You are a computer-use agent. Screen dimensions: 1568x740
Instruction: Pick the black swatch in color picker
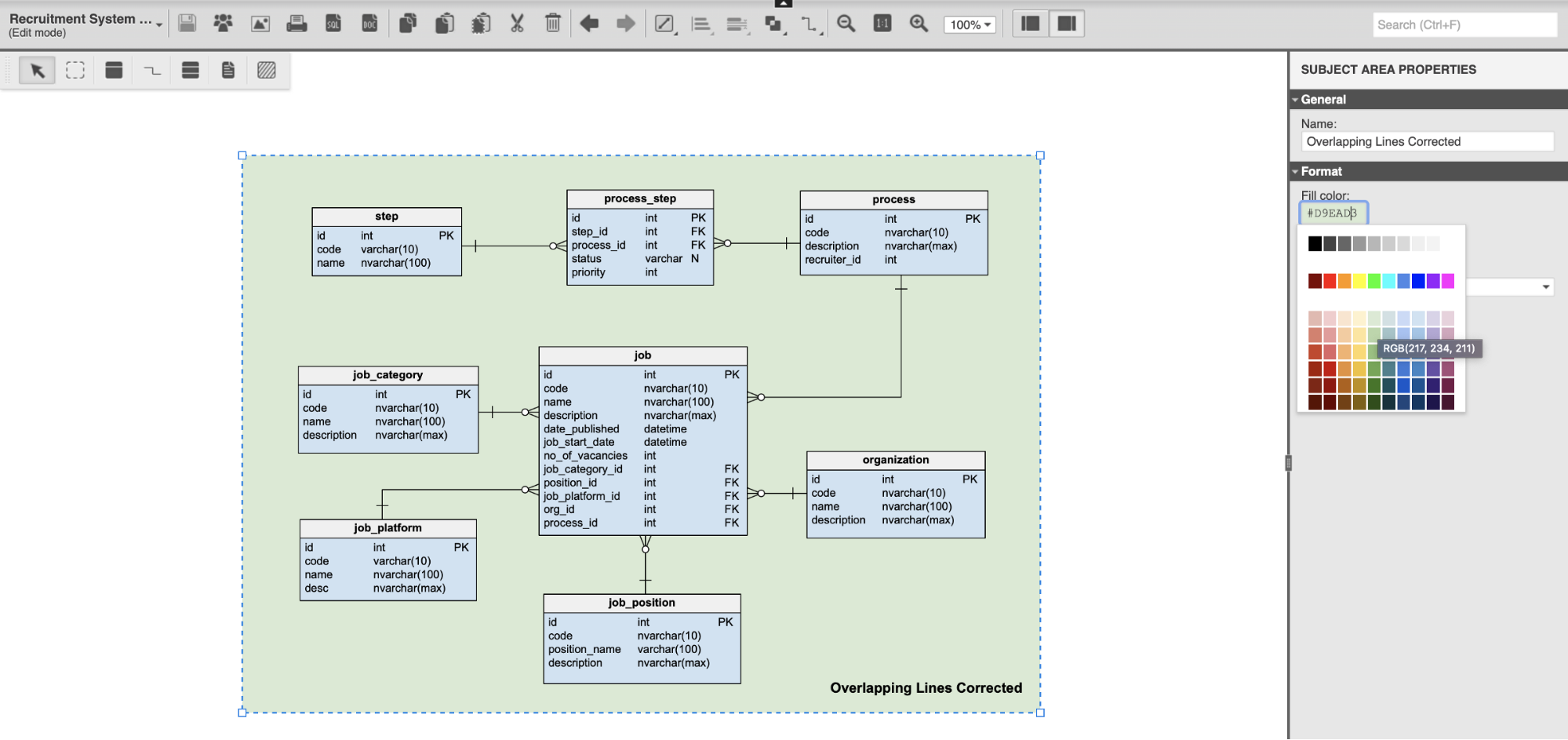point(1315,244)
